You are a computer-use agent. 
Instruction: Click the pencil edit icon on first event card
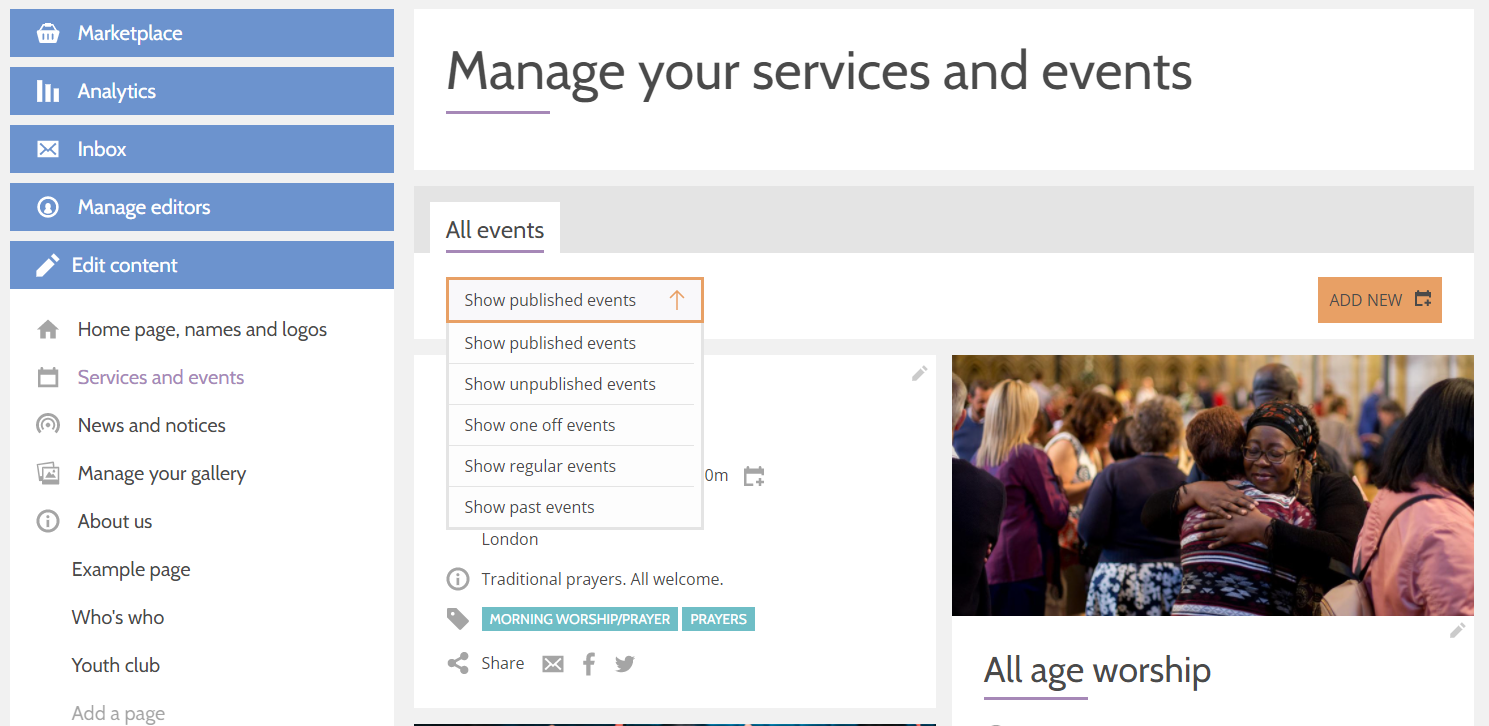[920, 373]
